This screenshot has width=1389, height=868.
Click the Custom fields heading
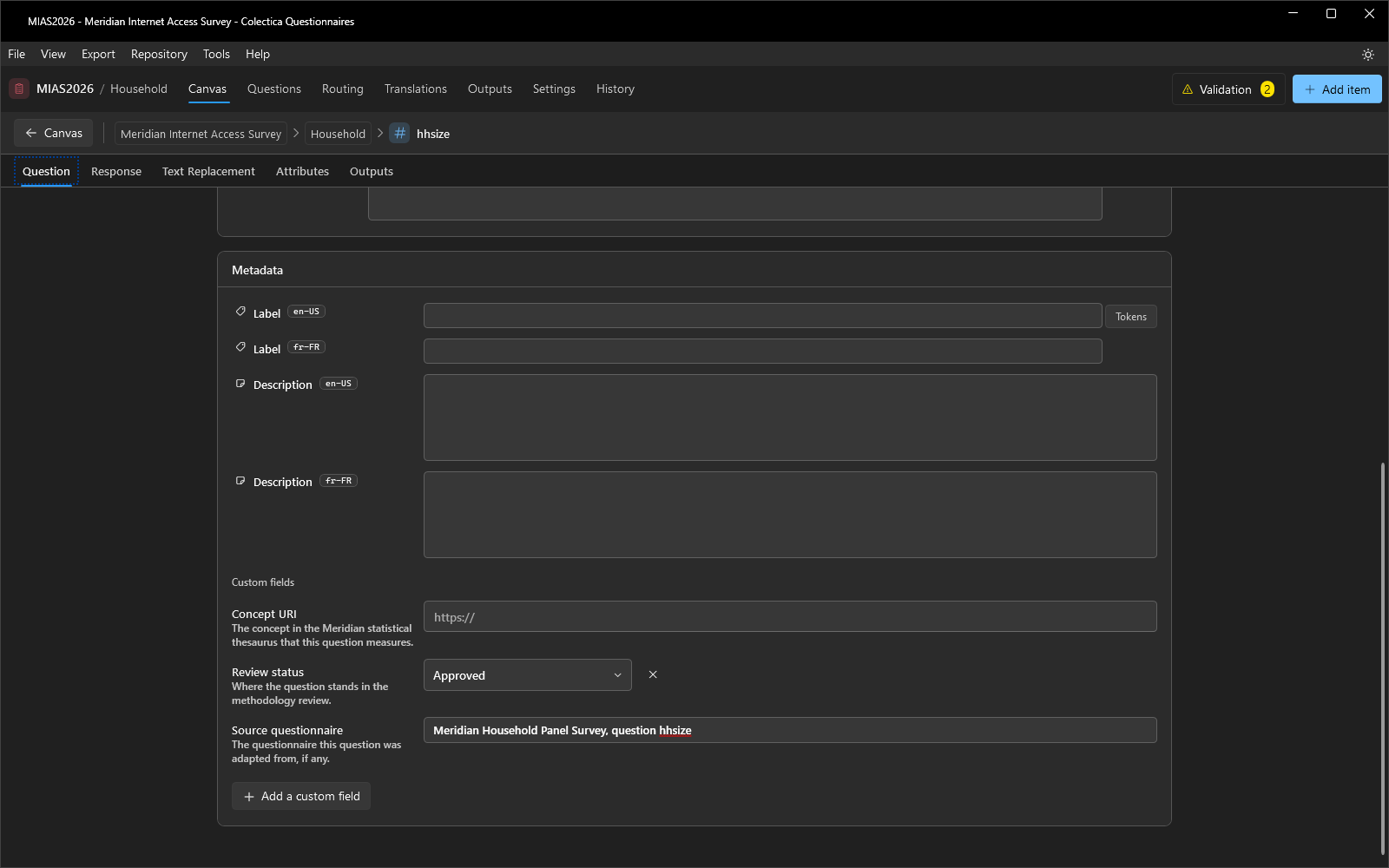coord(263,582)
